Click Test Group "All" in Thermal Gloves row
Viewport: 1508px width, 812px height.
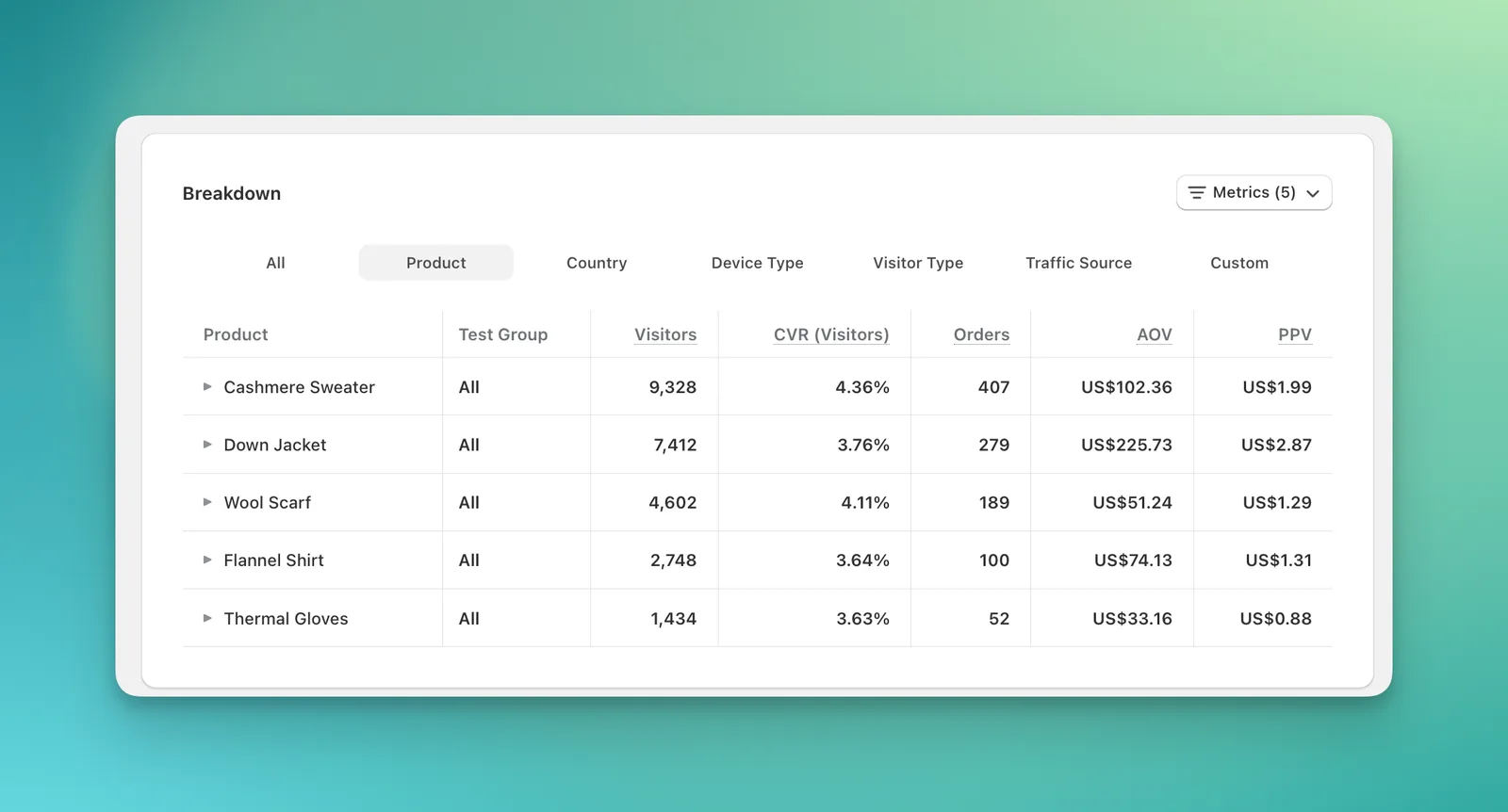tap(468, 618)
